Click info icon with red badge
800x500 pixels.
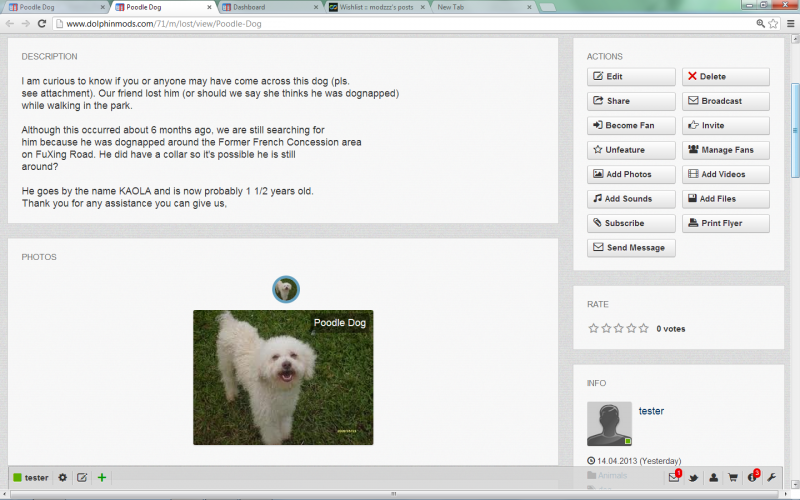[753, 477]
